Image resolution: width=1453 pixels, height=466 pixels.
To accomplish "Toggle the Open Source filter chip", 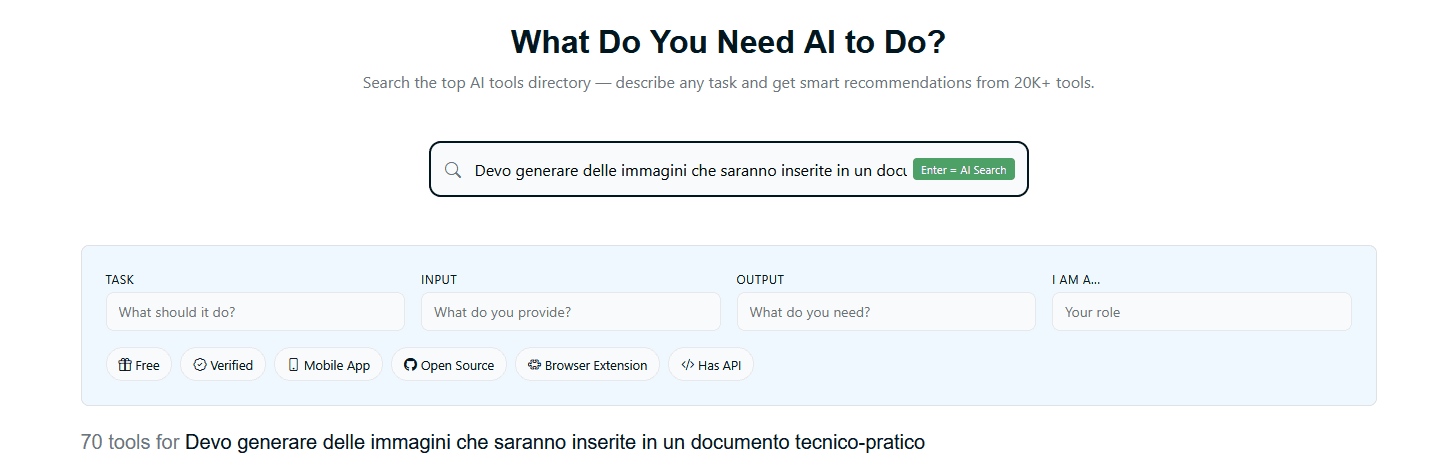I will [449, 365].
